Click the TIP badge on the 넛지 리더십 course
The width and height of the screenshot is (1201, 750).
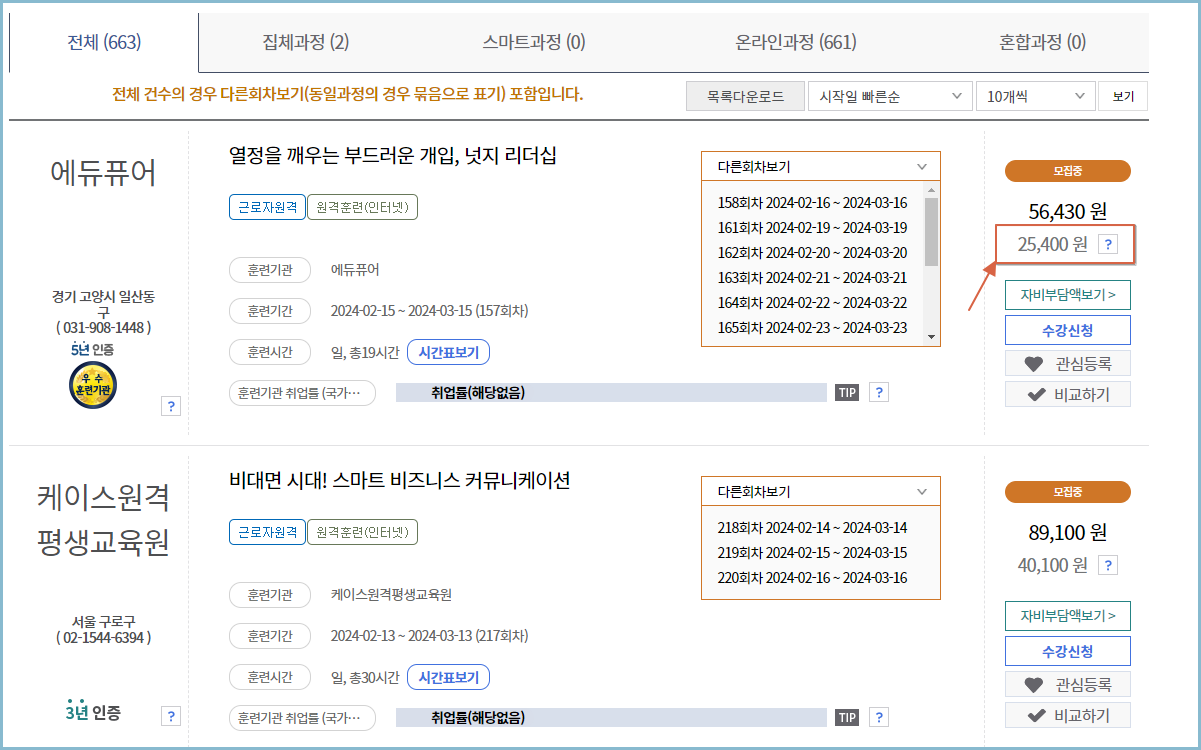pyautogui.click(x=846, y=392)
